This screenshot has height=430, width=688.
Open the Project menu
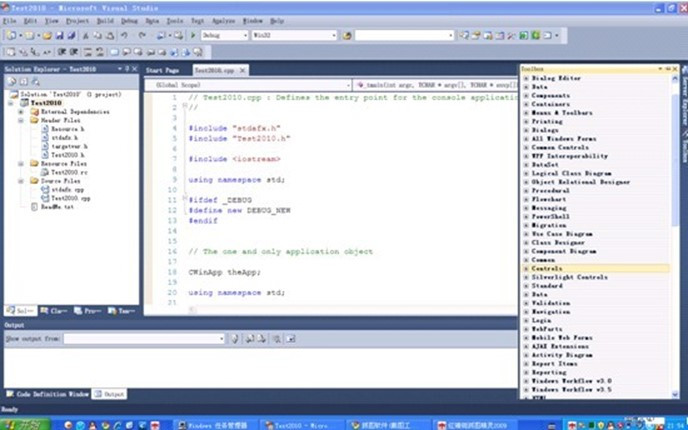coord(77,21)
